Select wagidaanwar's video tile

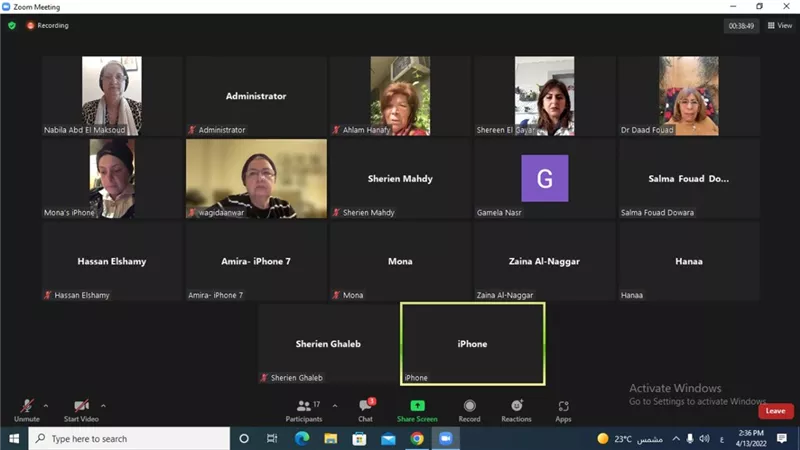(256, 179)
